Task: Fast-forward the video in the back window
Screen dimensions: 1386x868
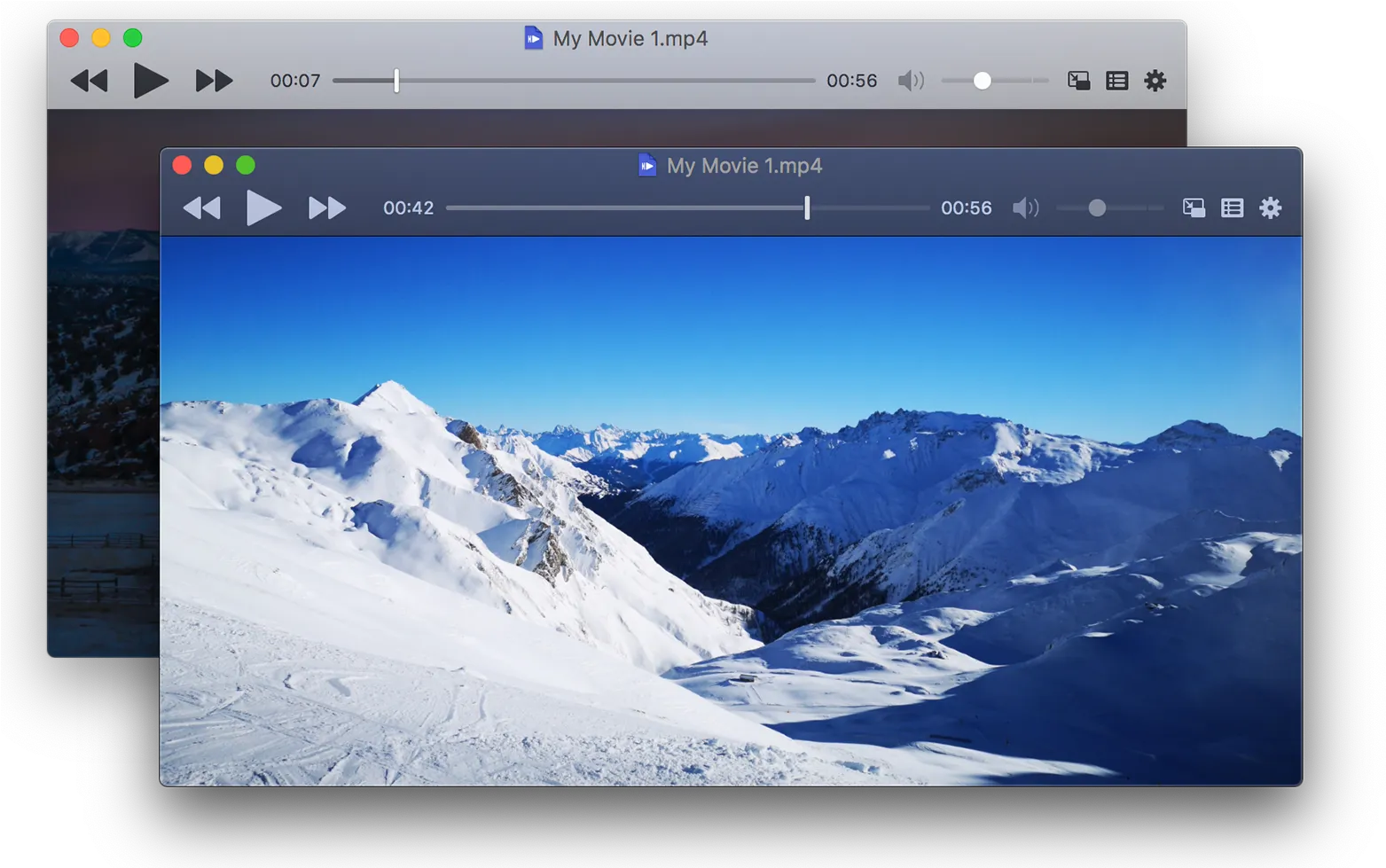Action: (x=214, y=81)
